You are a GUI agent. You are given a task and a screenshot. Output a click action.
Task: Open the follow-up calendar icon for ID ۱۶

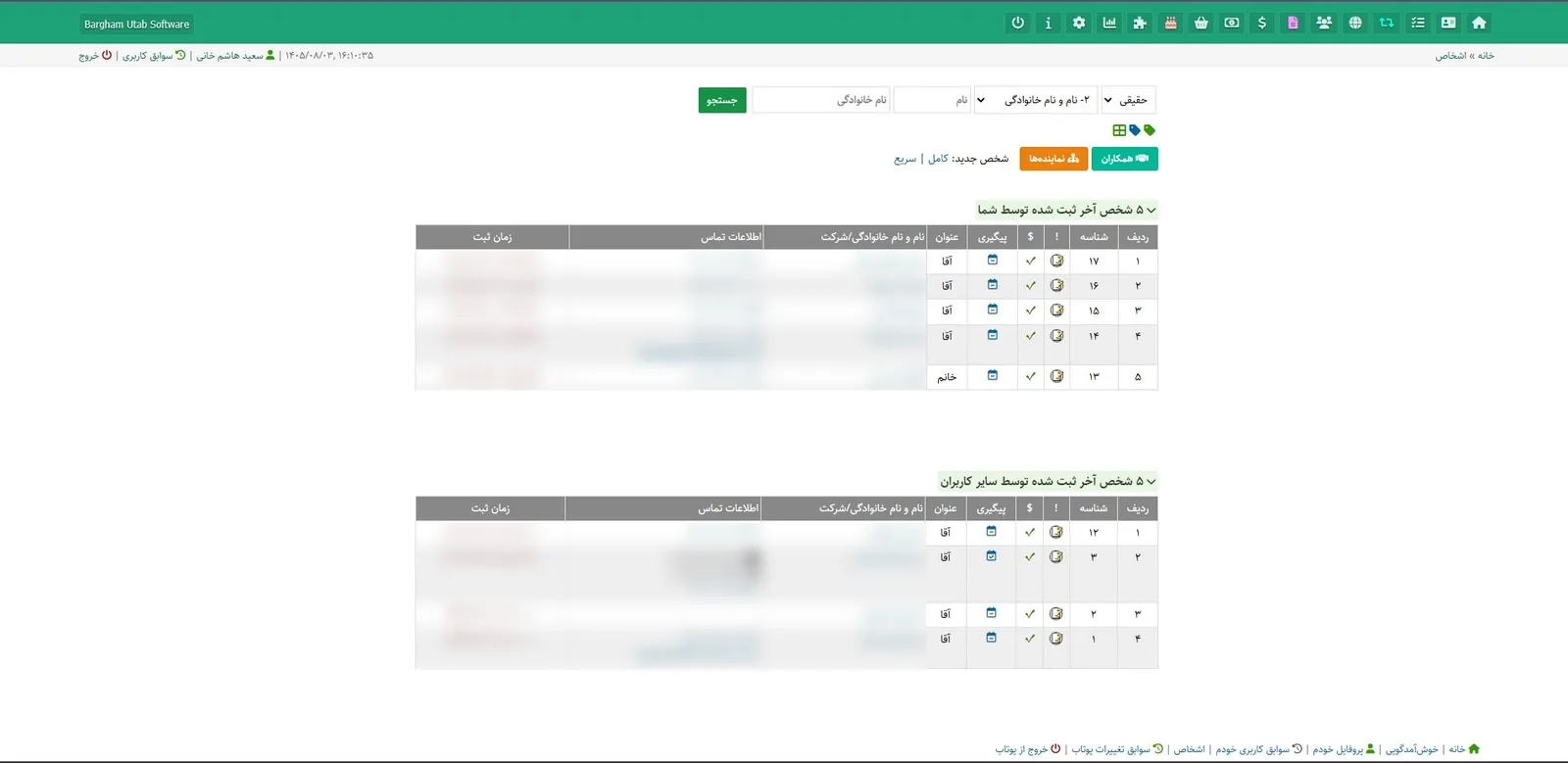tap(993, 285)
